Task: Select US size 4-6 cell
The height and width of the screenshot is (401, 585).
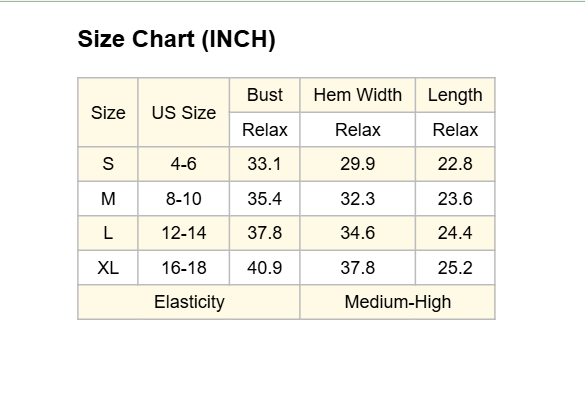Action: point(184,164)
